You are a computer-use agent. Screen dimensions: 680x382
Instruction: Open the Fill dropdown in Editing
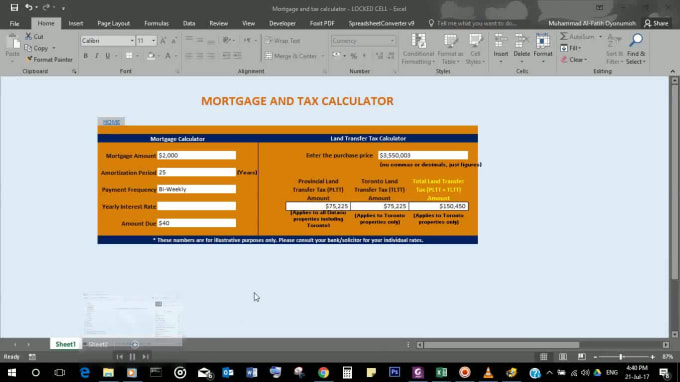point(575,48)
